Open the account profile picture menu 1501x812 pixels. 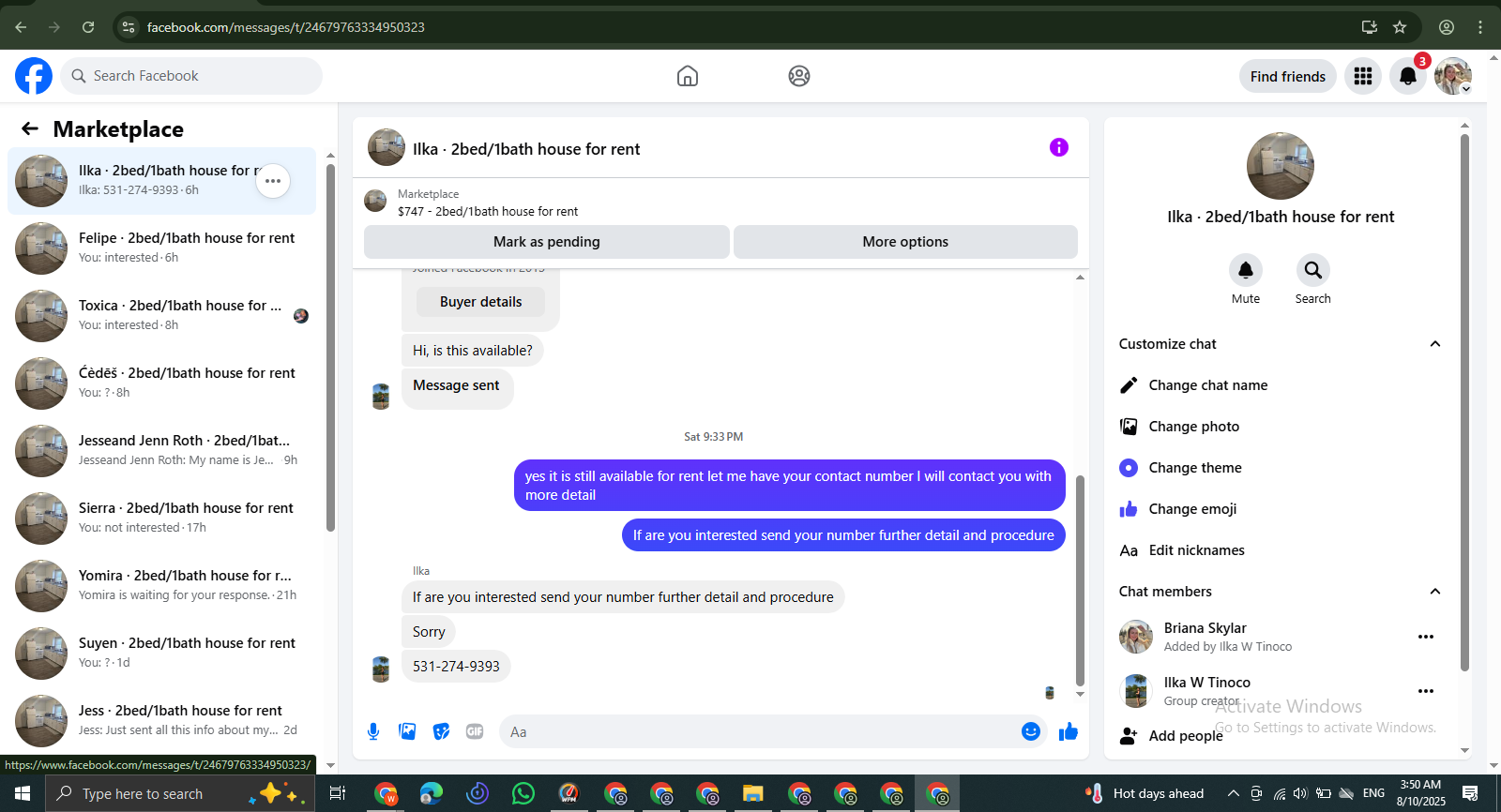[x=1453, y=76]
